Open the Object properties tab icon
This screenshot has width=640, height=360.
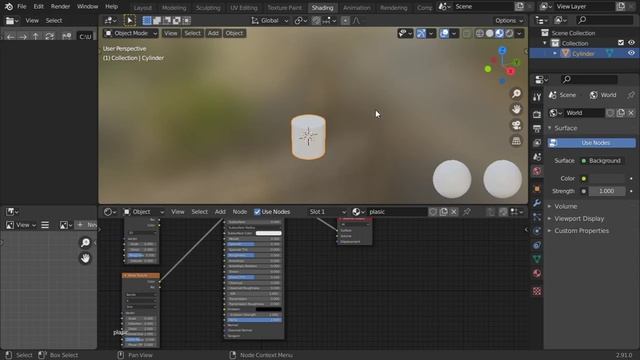point(537,189)
